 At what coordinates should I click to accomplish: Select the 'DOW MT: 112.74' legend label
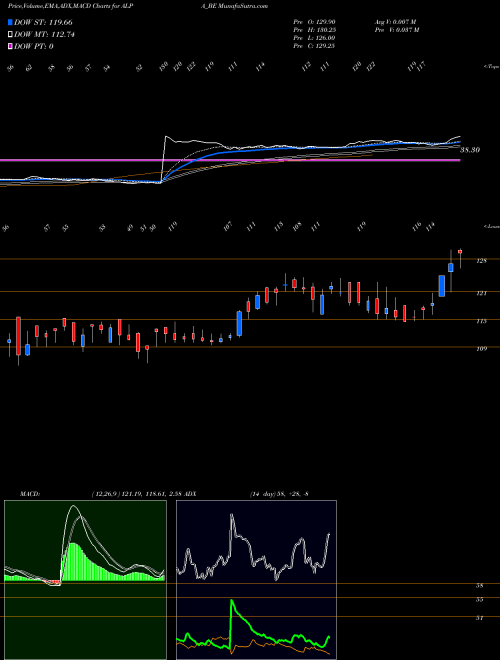point(44,35)
